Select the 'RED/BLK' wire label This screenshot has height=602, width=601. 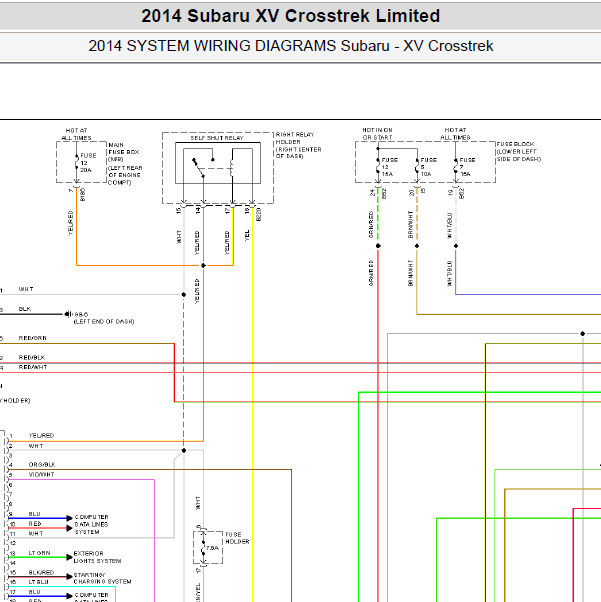pos(32,357)
